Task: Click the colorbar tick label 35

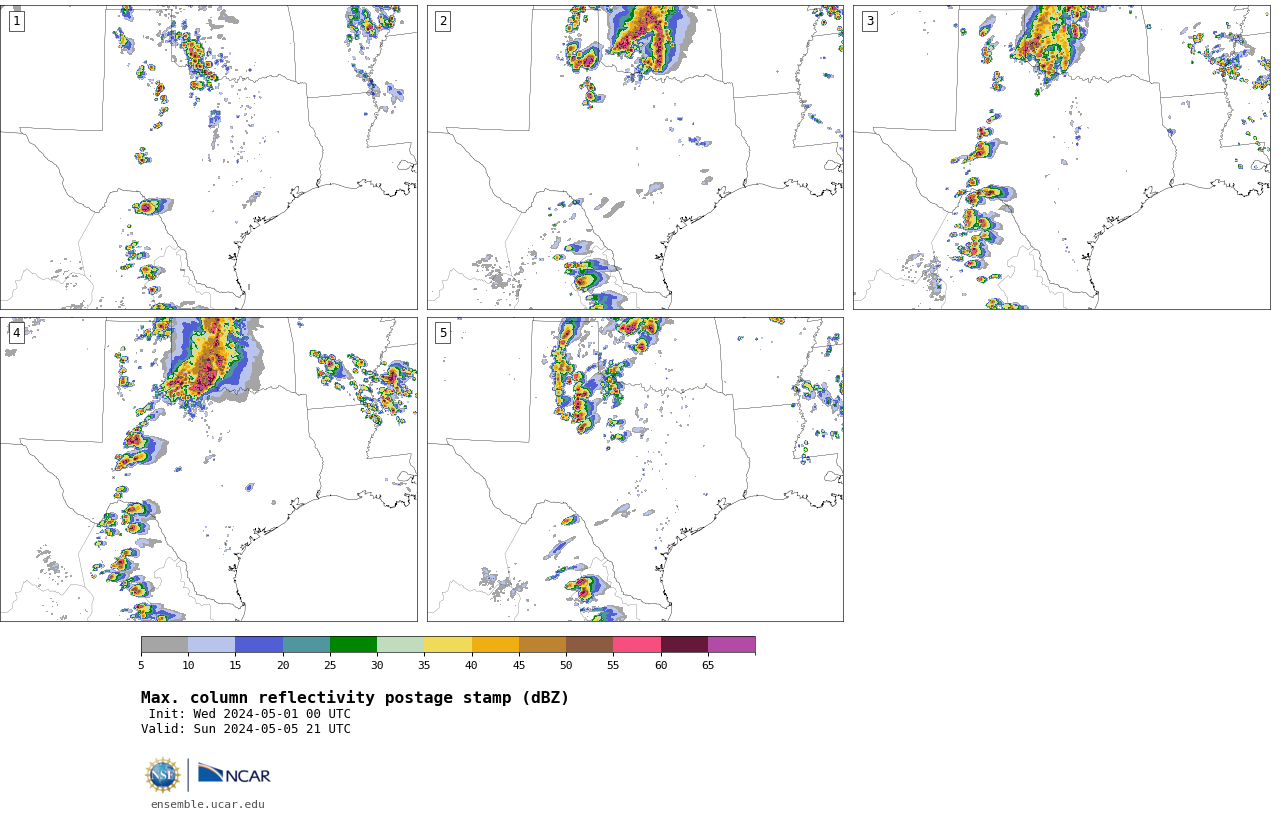Action: (x=424, y=666)
